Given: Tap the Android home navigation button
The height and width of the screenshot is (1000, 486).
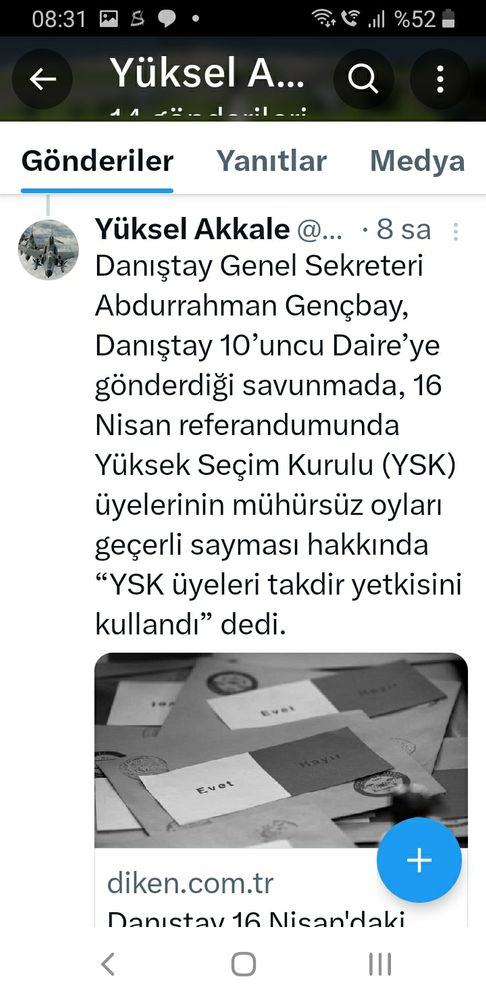Looking at the screenshot, I should [x=243, y=964].
